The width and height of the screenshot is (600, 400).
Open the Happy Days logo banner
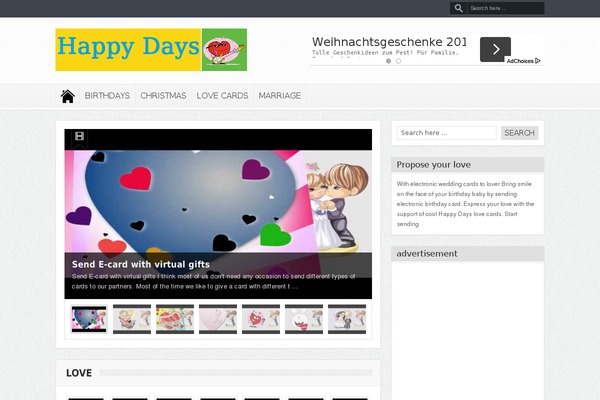pyautogui.click(x=151, y=50)
